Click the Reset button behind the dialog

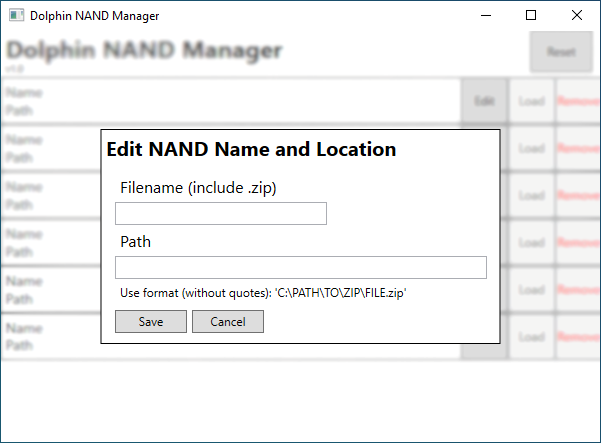click(561, 52)
